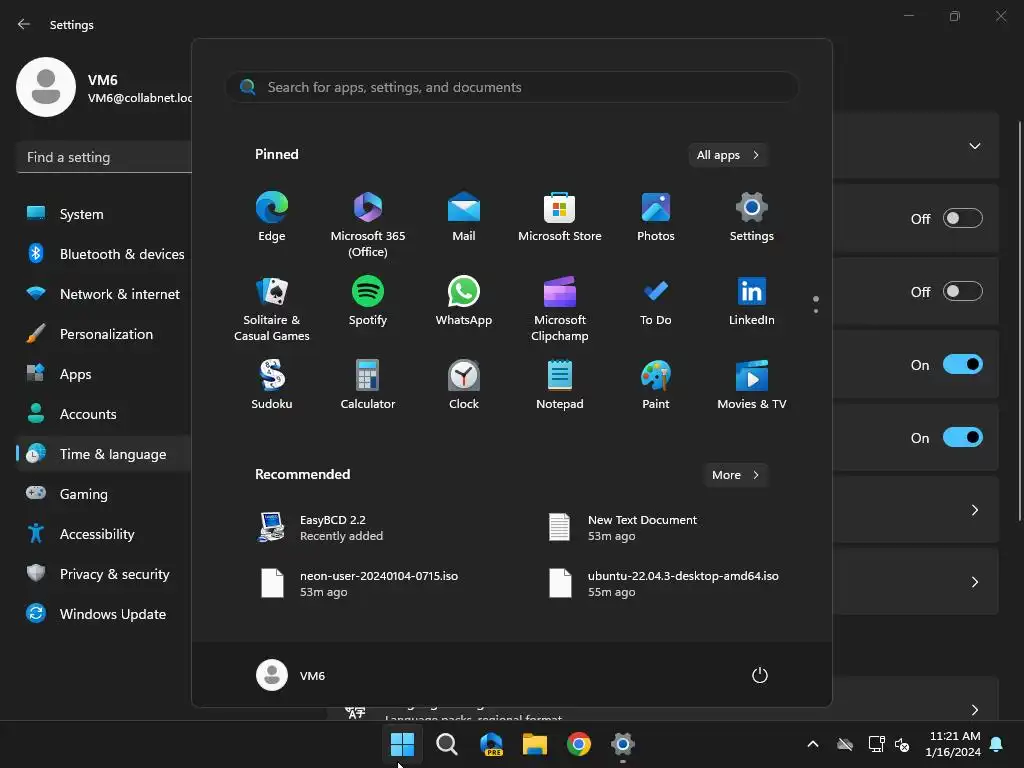Open File Explorer from the taskbar
The width and height of the screenshot is (1024, 768).
tap(535, 744)
